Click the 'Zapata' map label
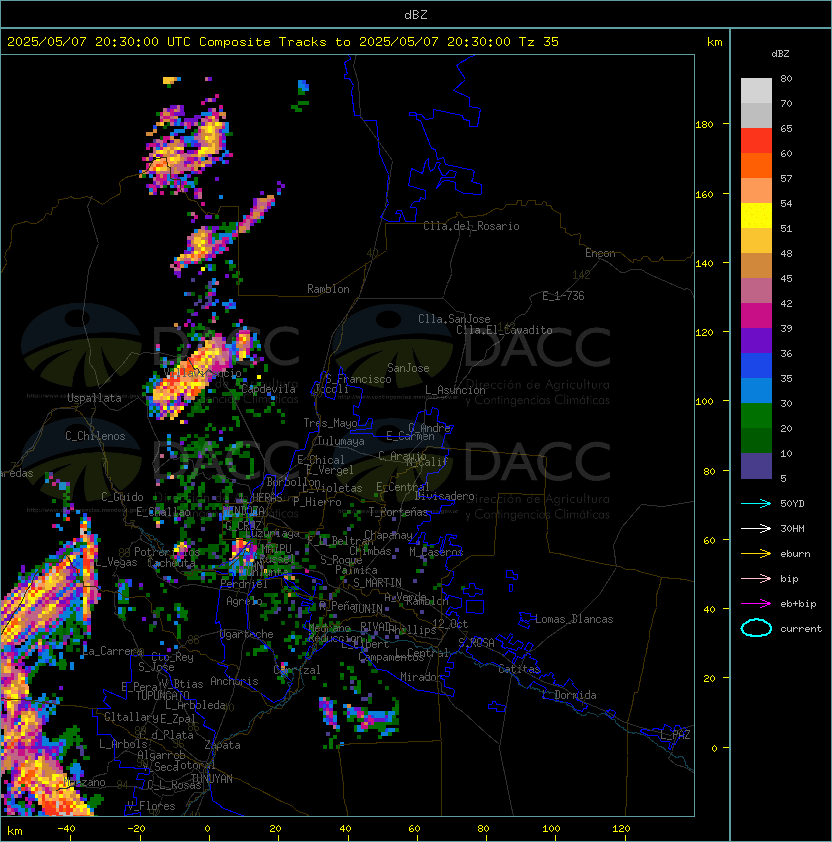 (222, 745)
